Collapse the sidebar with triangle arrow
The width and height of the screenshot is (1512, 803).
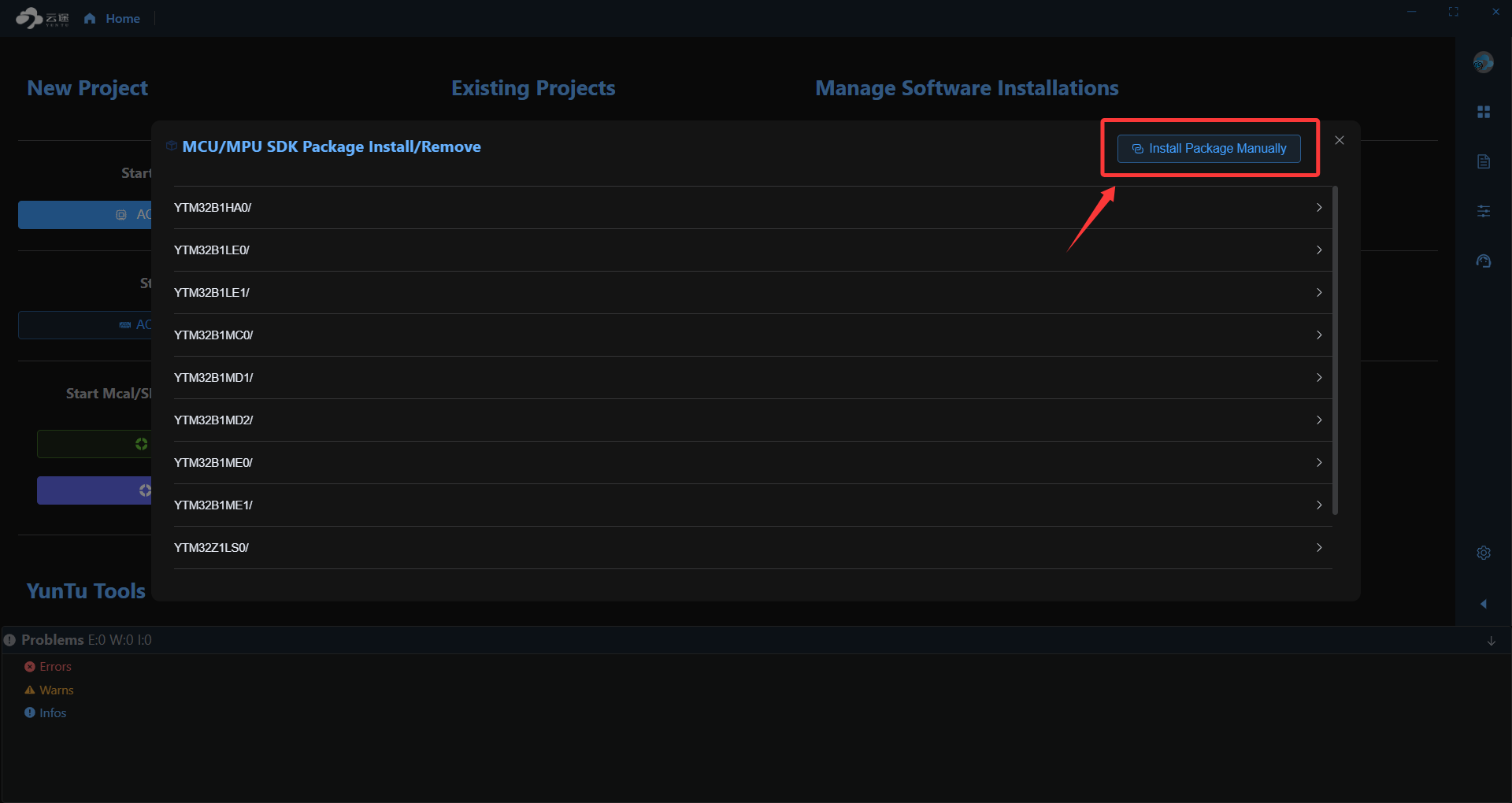tap(1484, 604)
